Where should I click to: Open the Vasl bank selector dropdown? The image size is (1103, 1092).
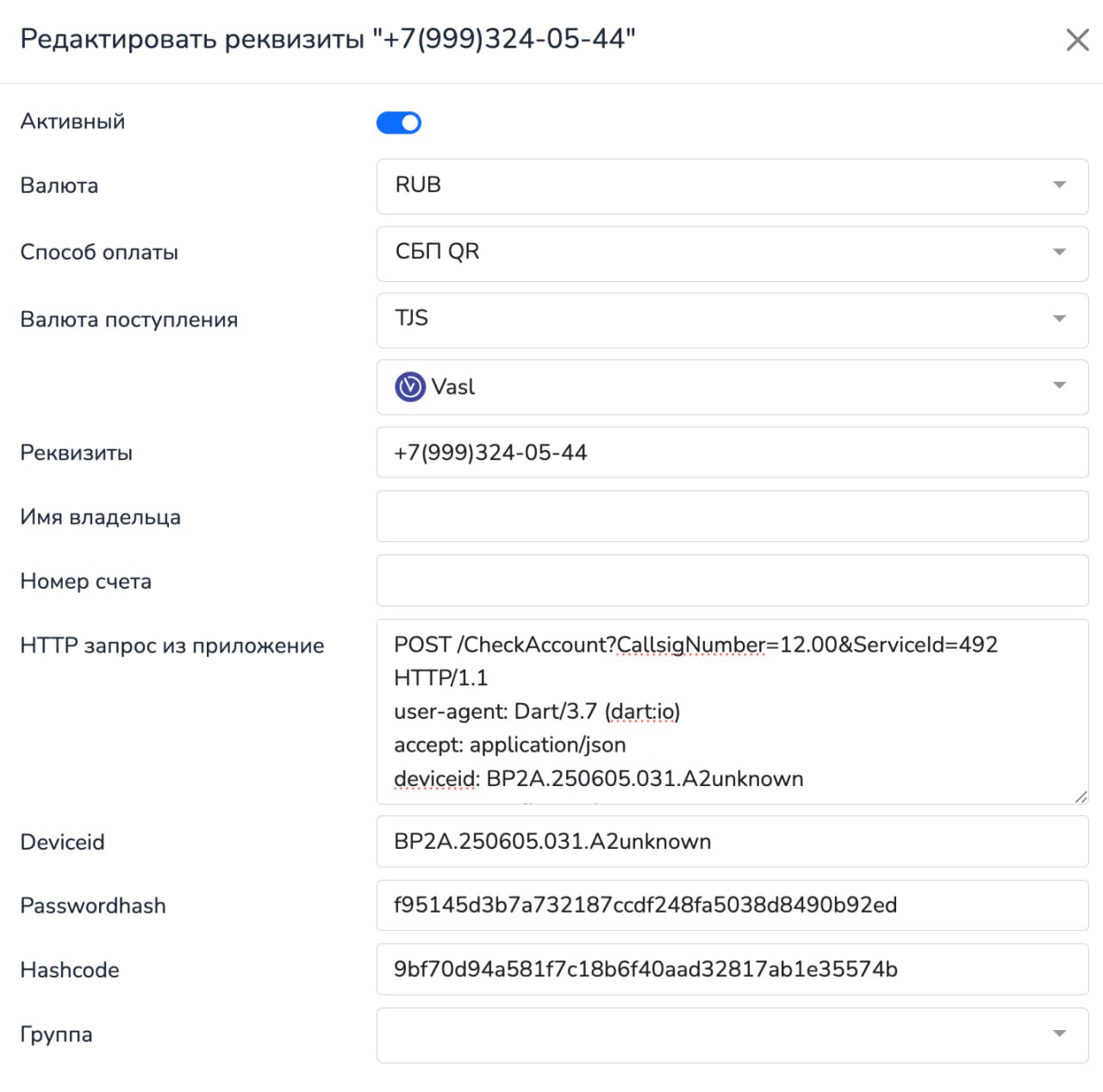click(731, 387)
